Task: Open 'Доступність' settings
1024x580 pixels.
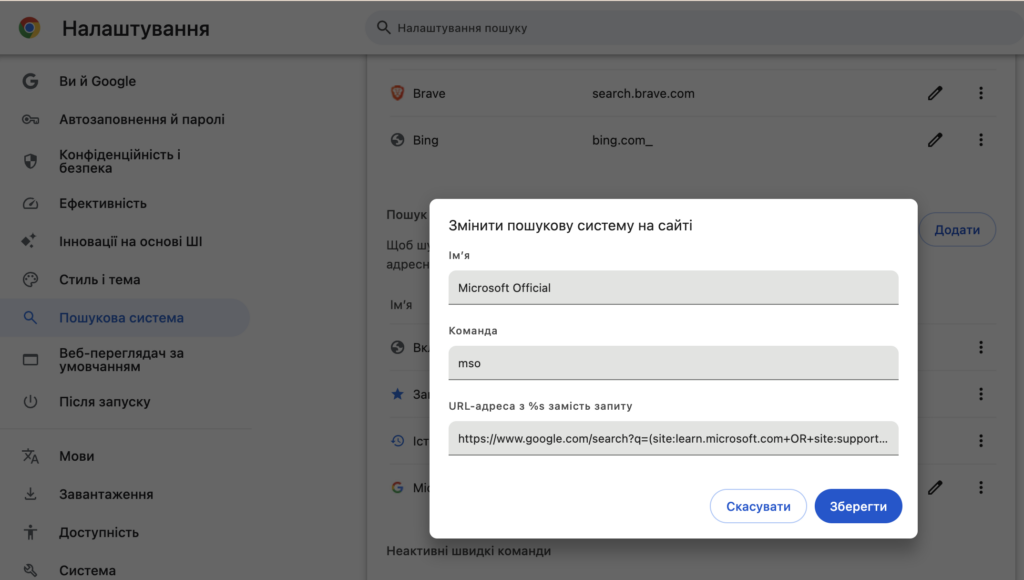Action: 99,532
